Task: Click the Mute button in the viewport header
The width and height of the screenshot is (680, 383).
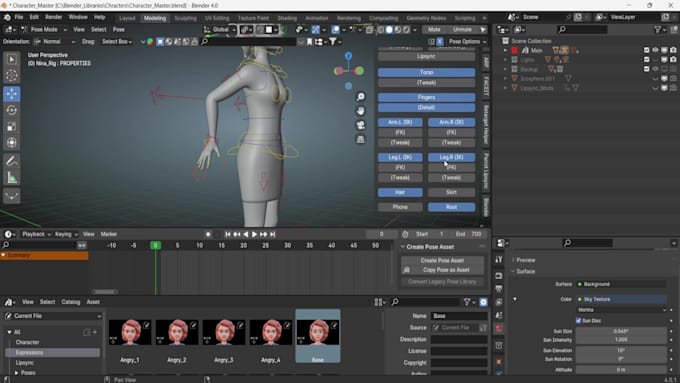Action: [434, 29]
